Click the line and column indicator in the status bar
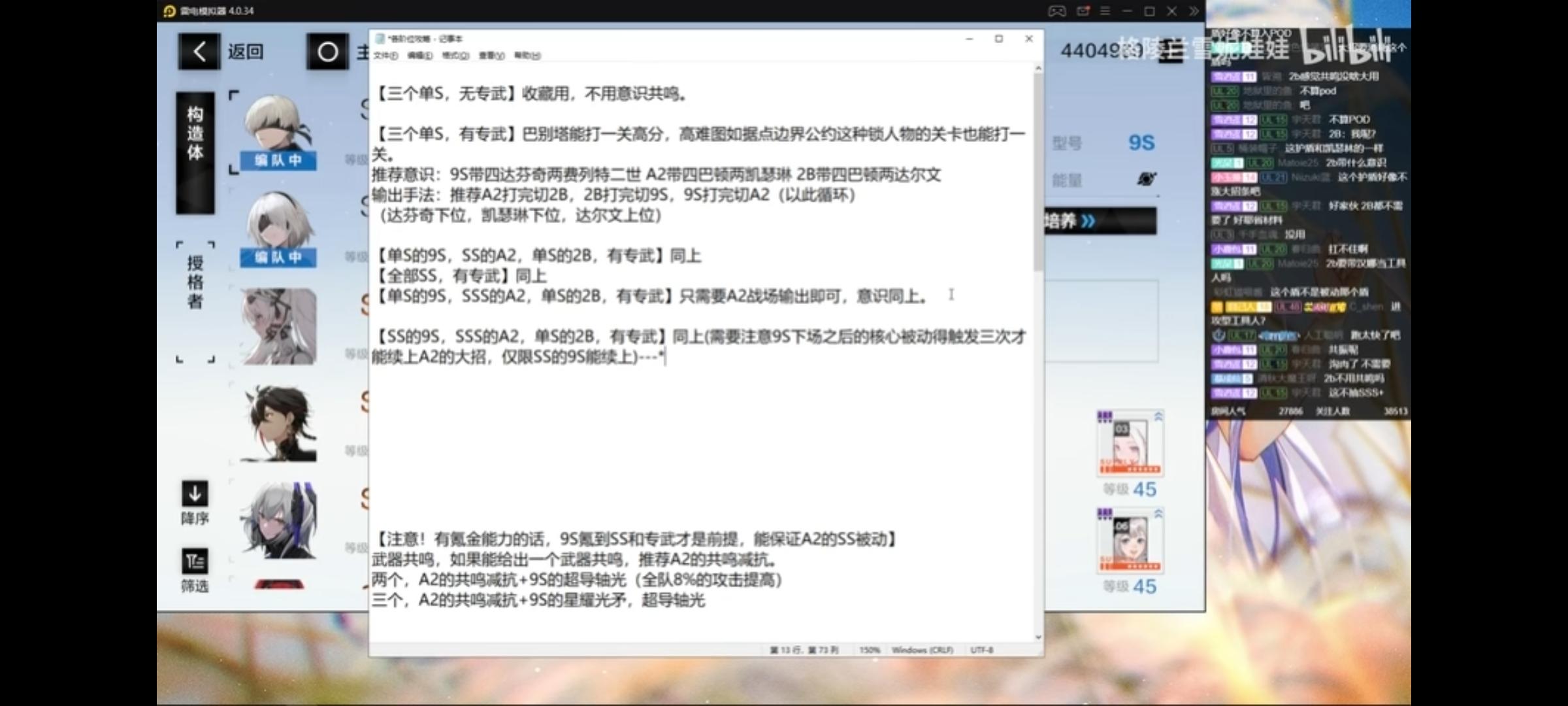Screen dimensions: 1568x706 tap(804, 650)
